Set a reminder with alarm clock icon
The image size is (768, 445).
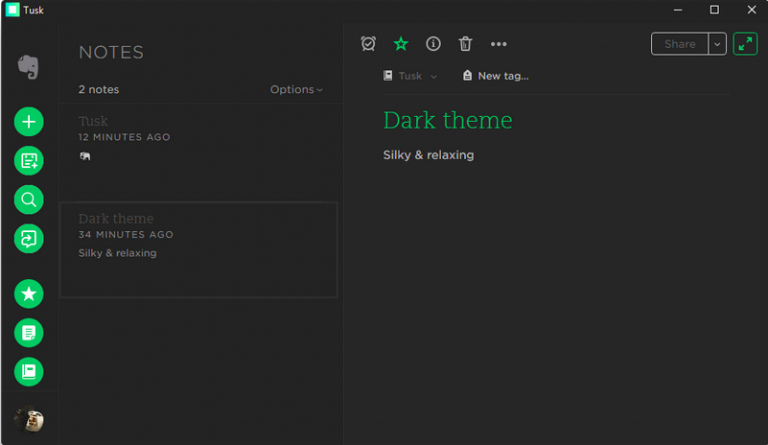(x=368, y=44)
